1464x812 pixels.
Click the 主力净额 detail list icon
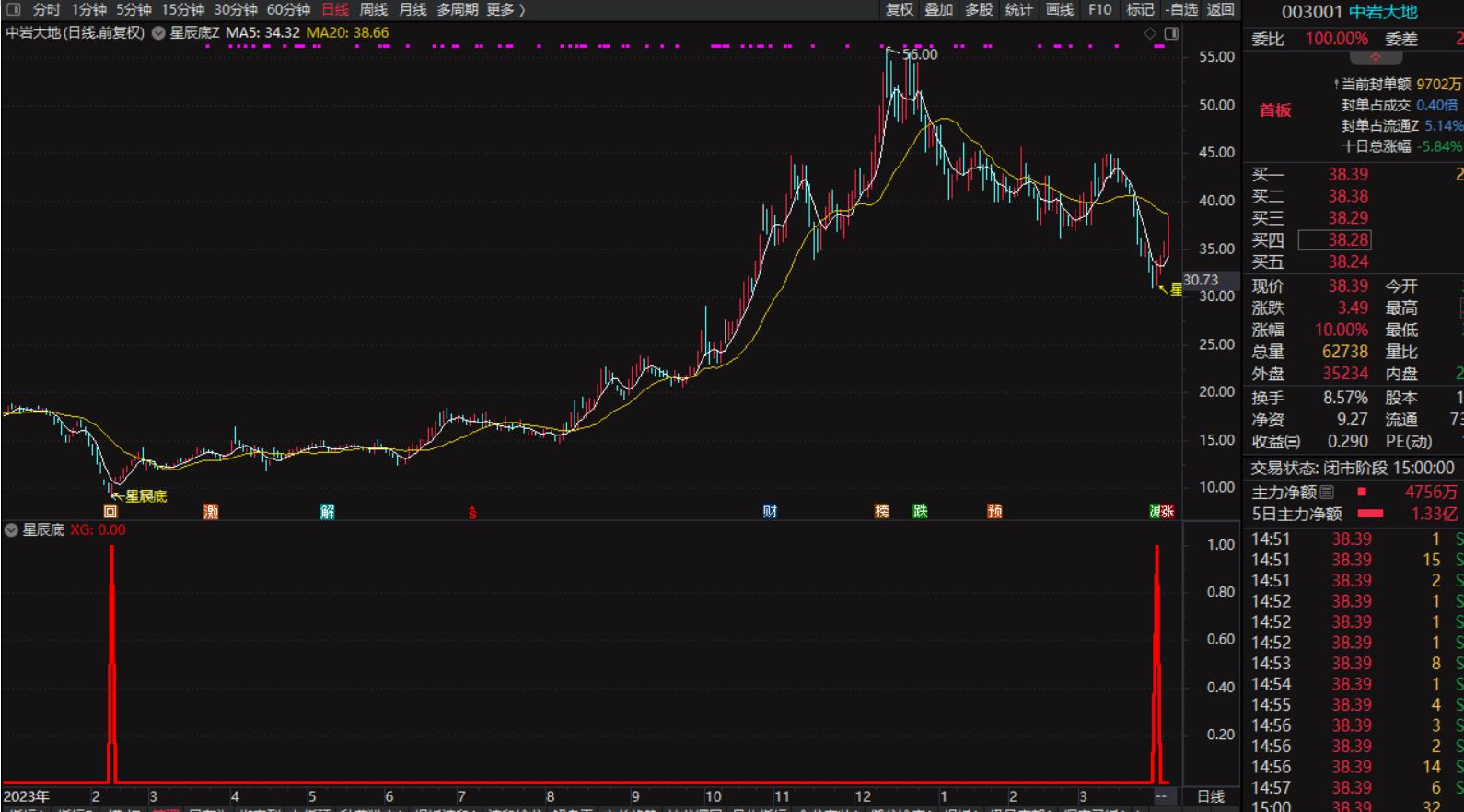coord(1327,493)
